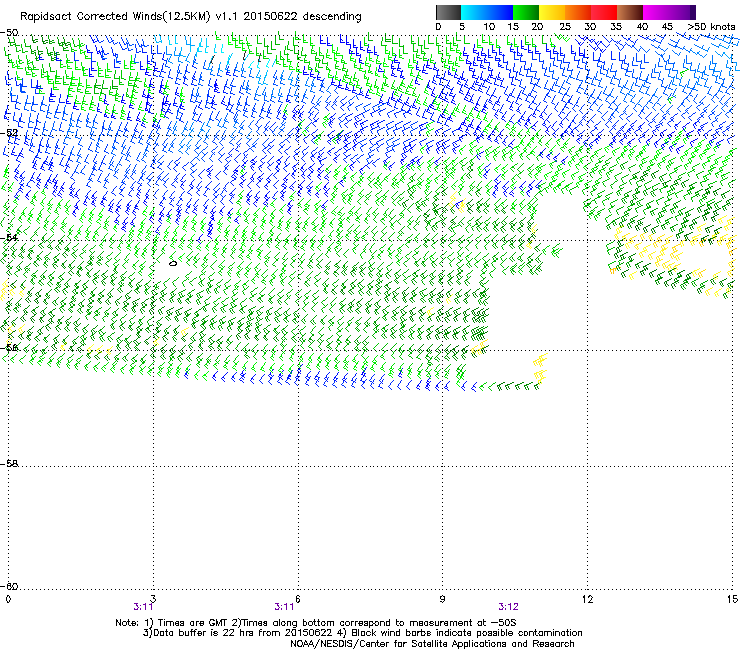The width and height of the screenshot is (740, 650).
Task: Click the gray 0-5 knots color swatch
Action: 448,12
